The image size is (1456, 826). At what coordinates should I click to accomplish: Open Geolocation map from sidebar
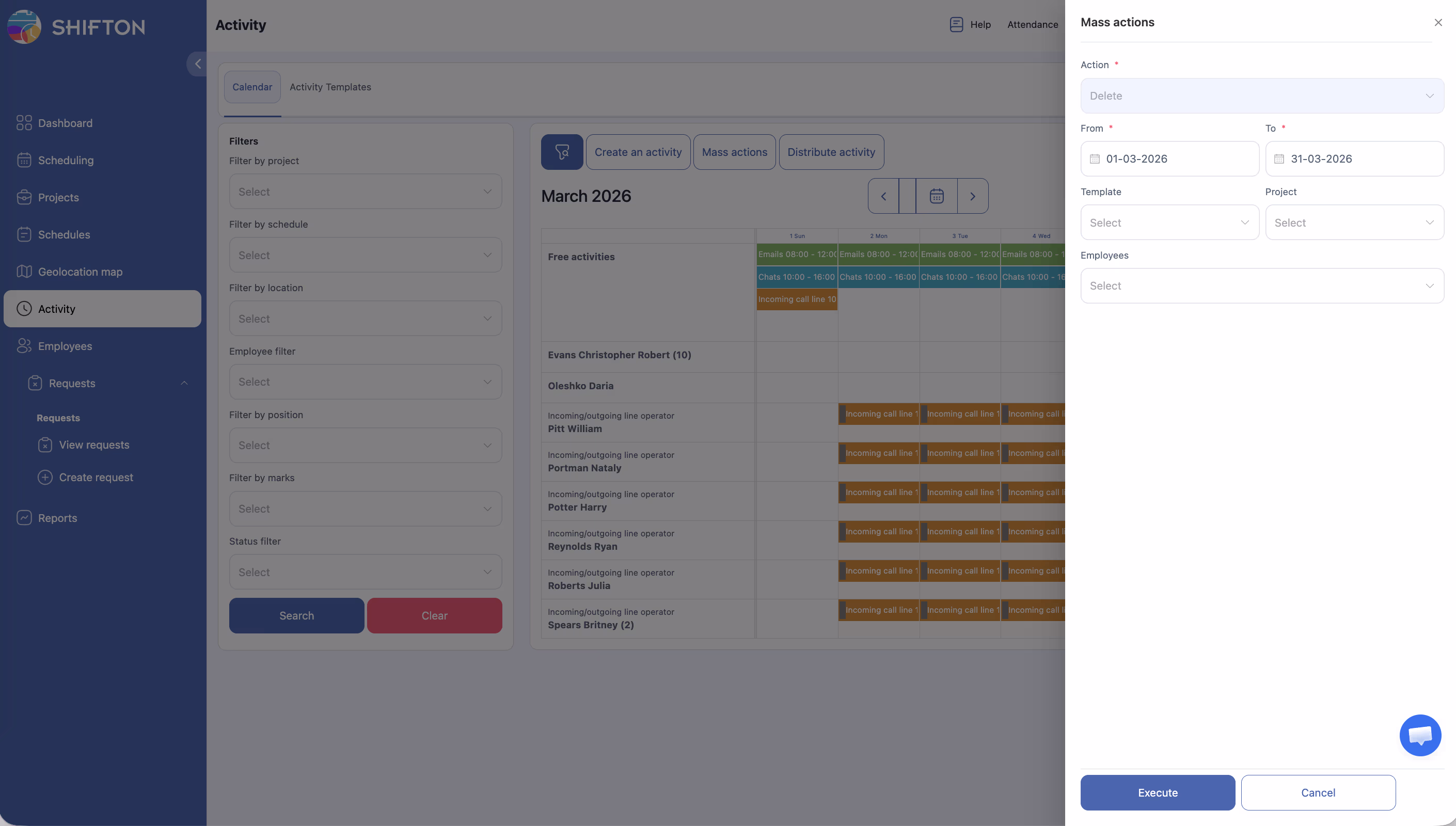[x=80, y=272]
